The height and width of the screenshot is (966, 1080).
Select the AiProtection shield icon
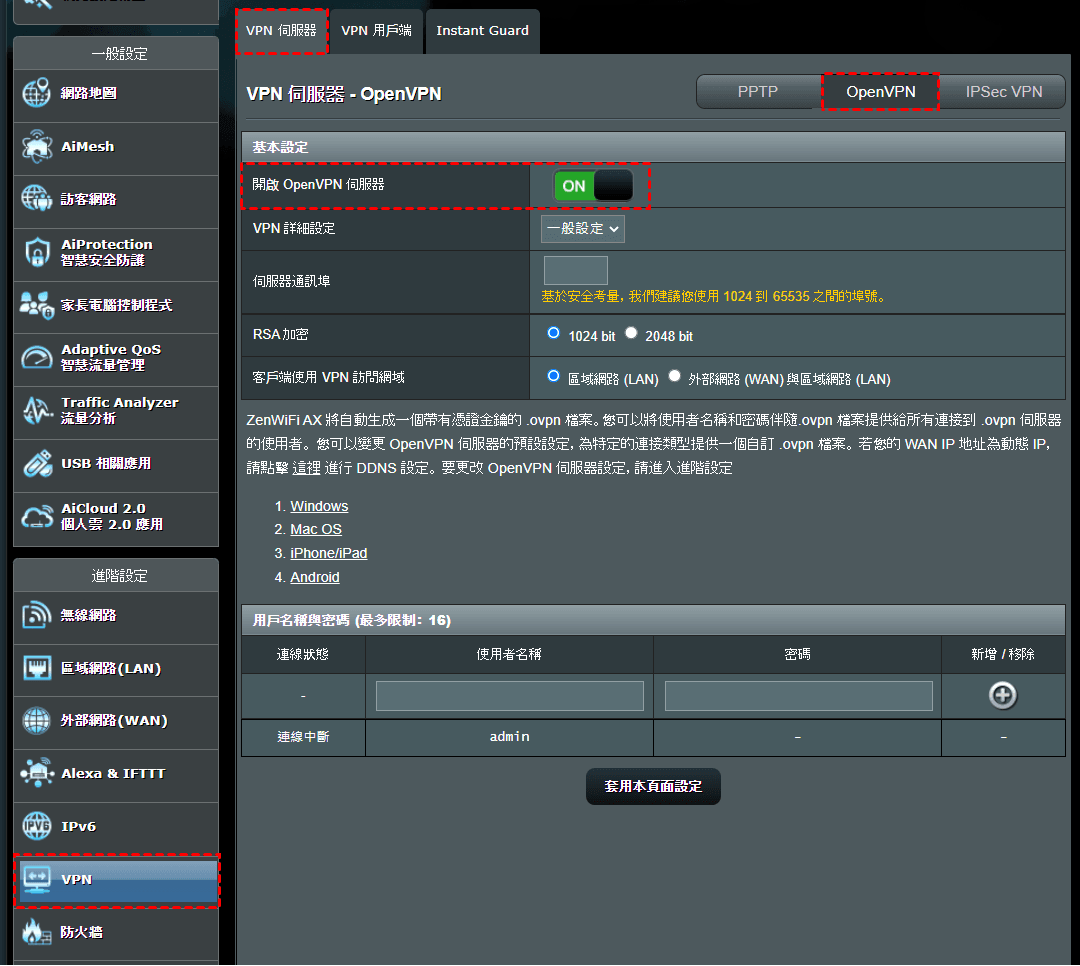(36, 252)
